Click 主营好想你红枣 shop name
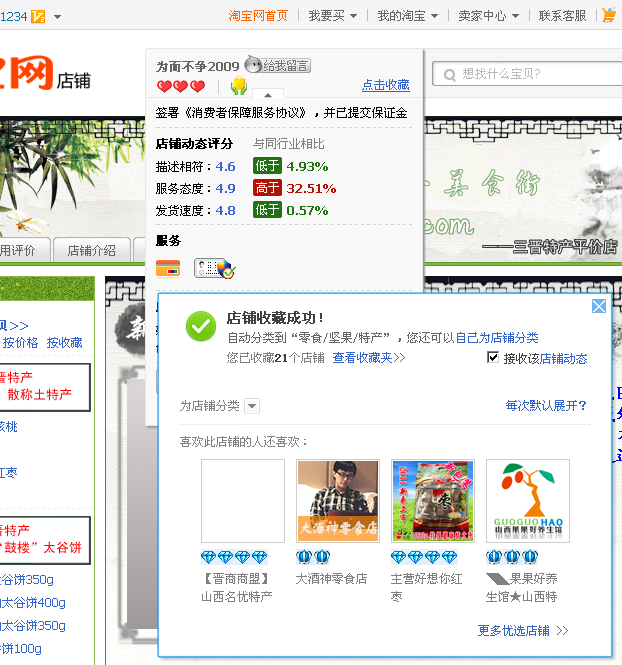Screen dimensions: 622x665 click(x=427, y=587)
